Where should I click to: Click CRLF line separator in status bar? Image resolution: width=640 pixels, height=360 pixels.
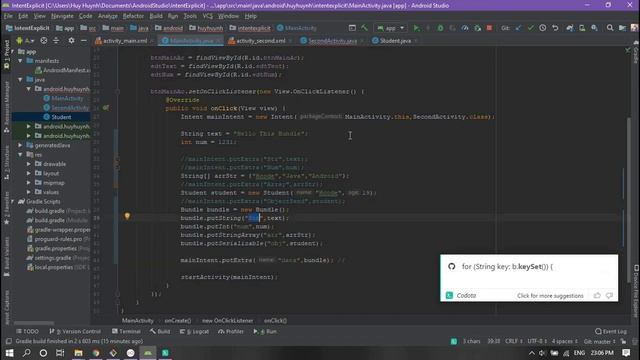[513, 341]
